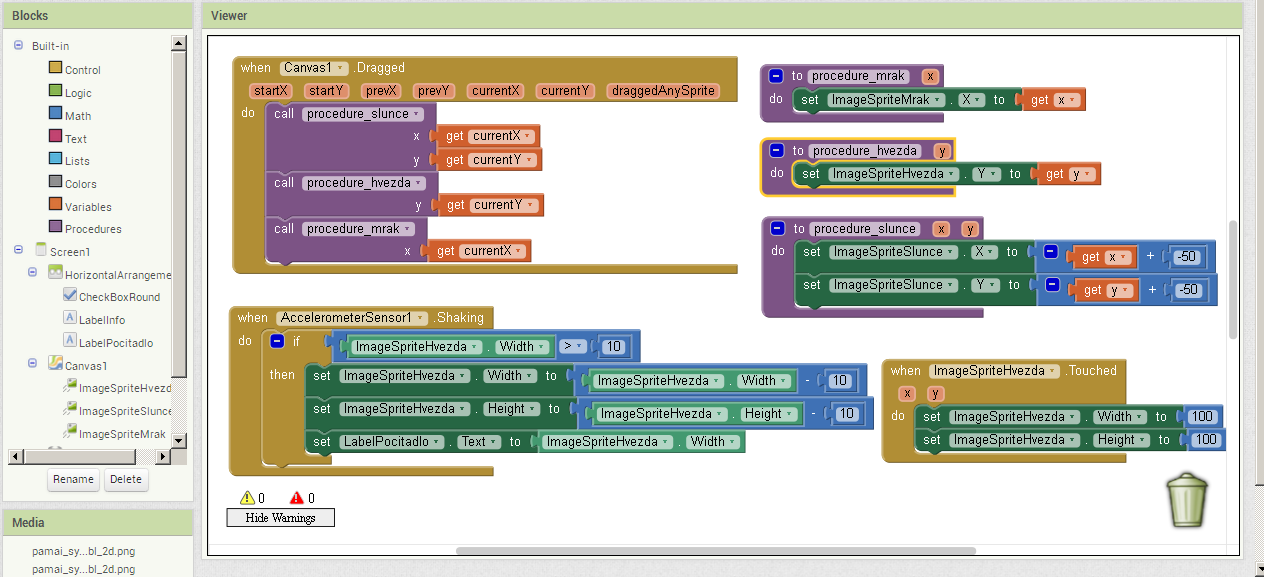Click the Rename button
Image resolution: width=1264 pixels, height=577 pixels.
tap(73, 479)
